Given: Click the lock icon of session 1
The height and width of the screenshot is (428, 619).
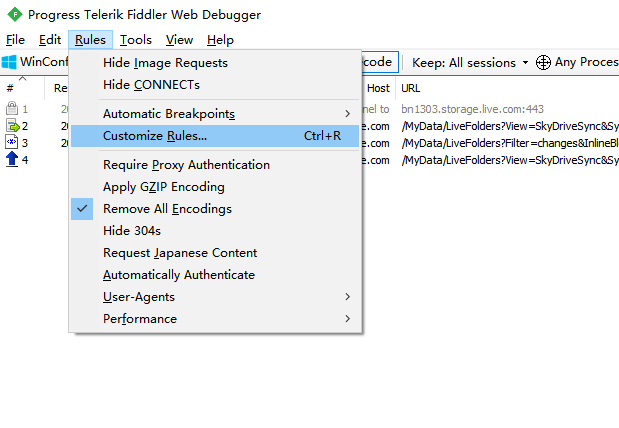Looking at the screenshot, I should [x=12, y=108].
